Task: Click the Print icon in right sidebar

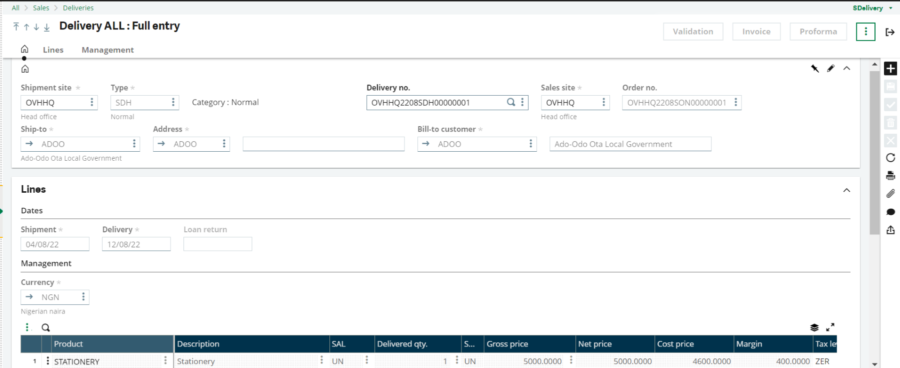Action: coord(890,176)
